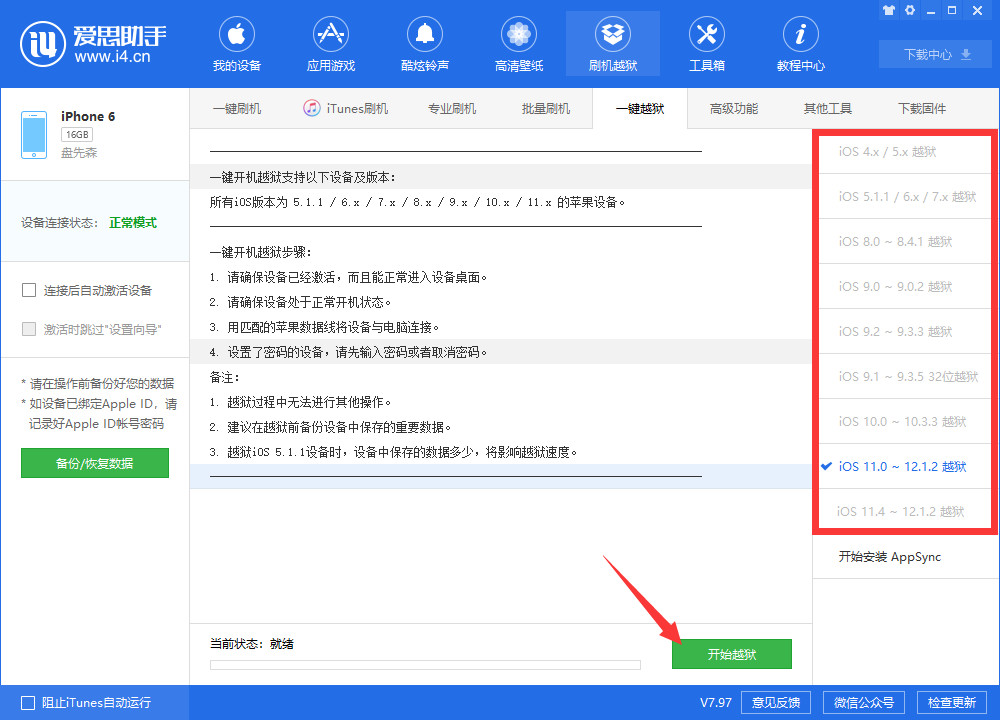Go to 酷炫铃声 ringtones section
The width and height of the screenshot is (1000, 720).
click(425, 44)
